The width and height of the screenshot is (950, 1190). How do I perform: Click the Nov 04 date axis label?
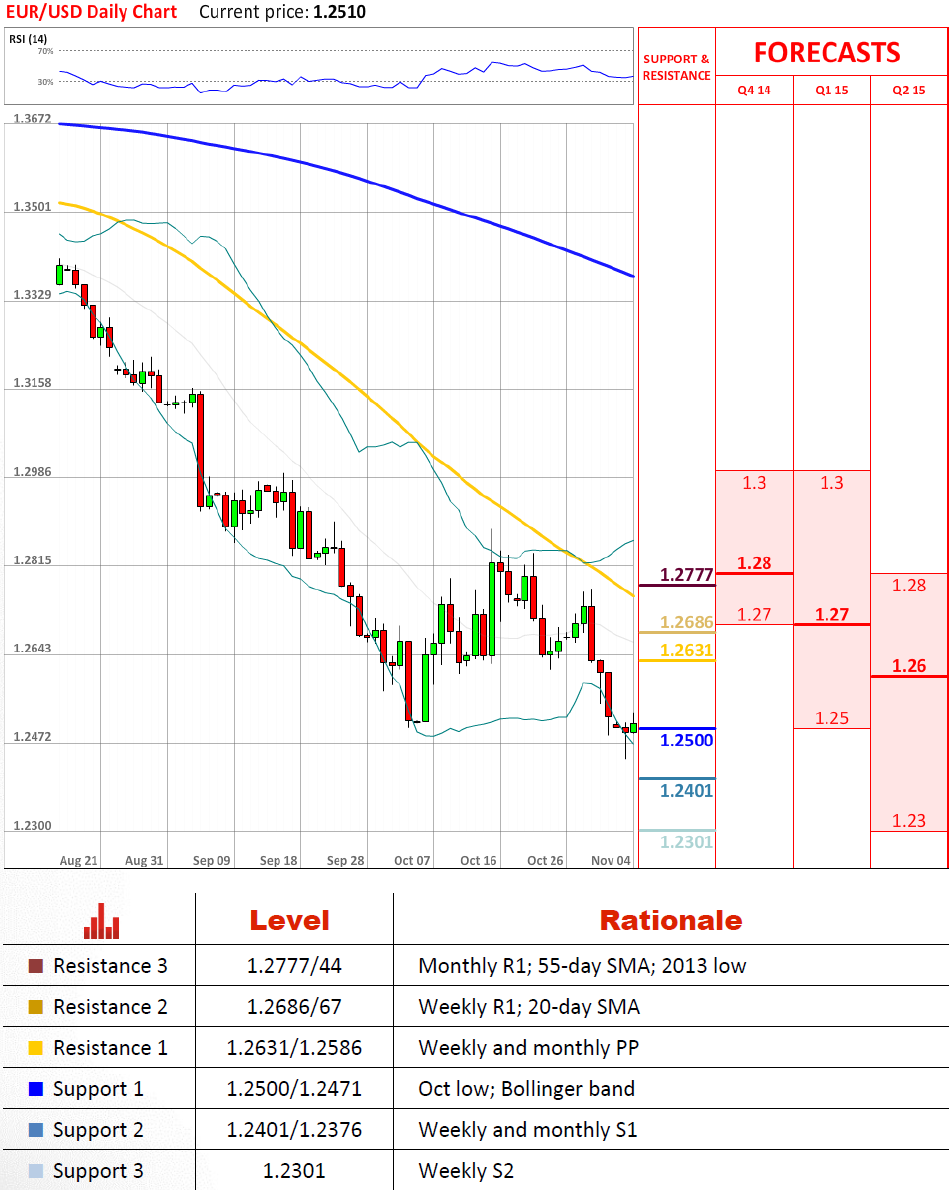pyautogui.click(x=611, y=861)
